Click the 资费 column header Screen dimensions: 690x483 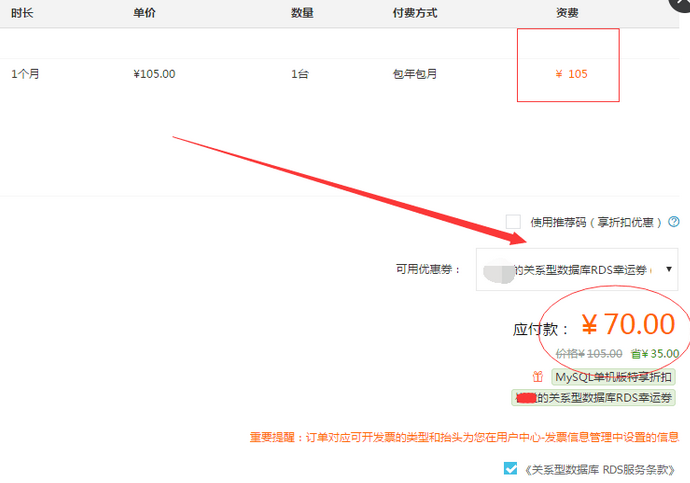click(x=567, y=13)
